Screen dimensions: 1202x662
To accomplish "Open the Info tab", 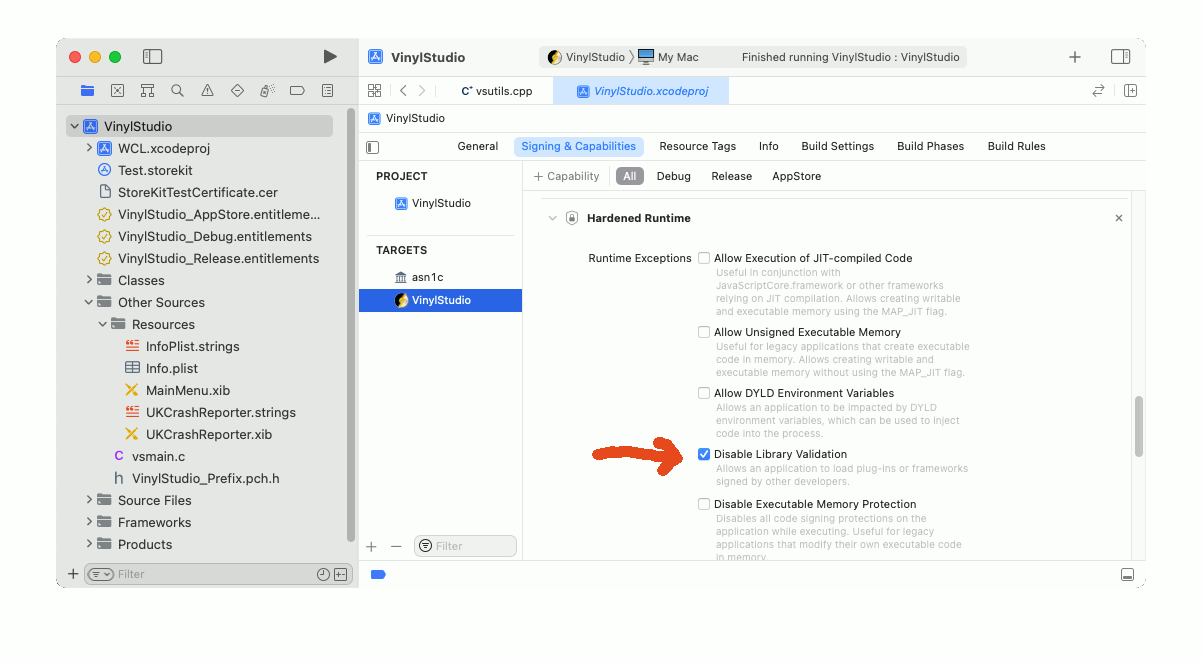I will coord(768,146).
